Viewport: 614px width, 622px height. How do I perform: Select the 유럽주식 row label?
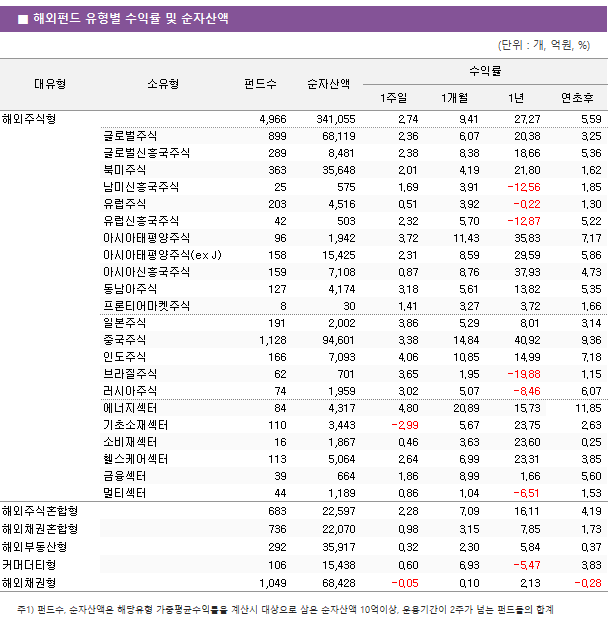click(125, 204)
